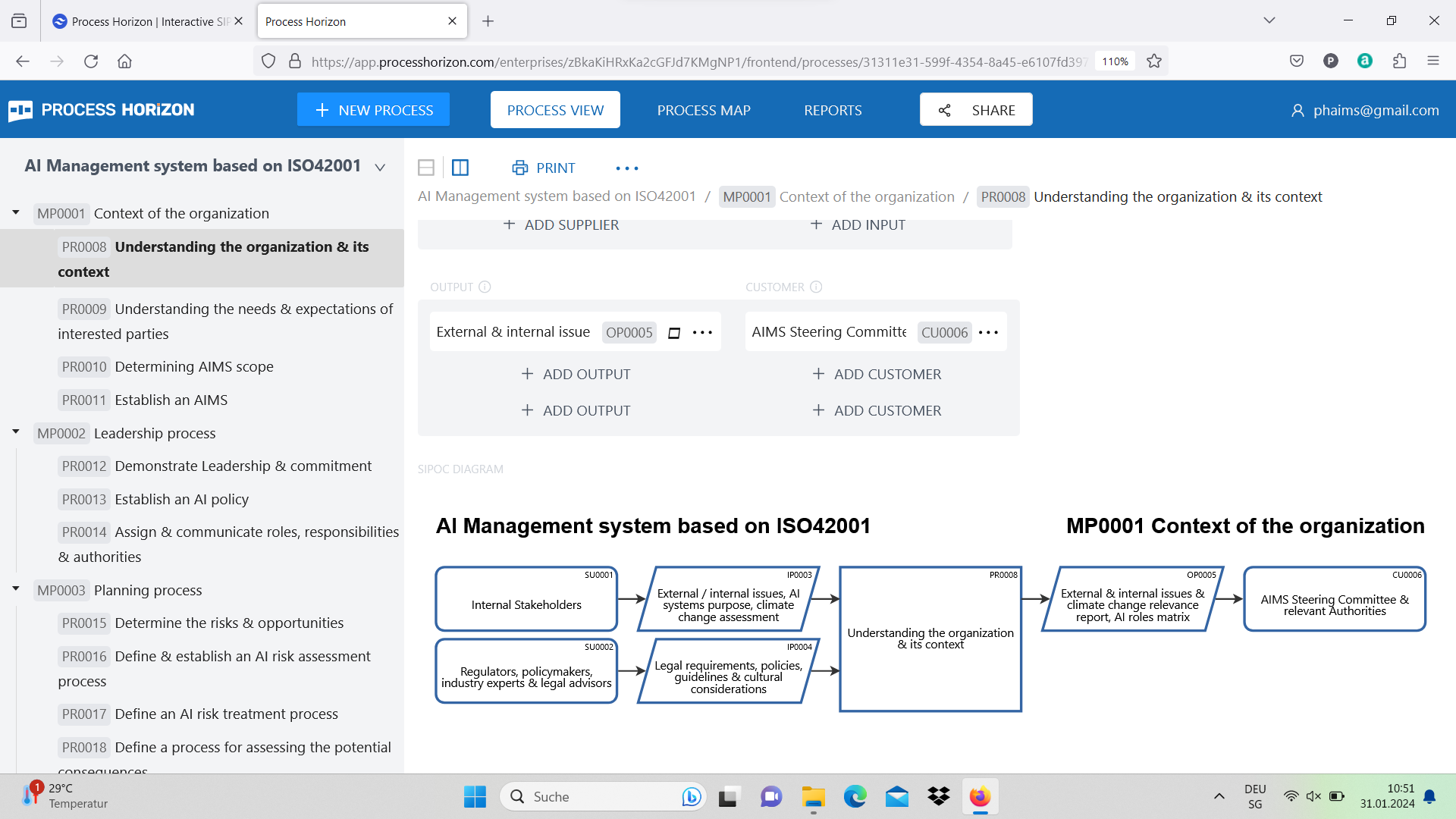
Task: Open Firefox application menu hamburger
Action: coord(1433,61)
